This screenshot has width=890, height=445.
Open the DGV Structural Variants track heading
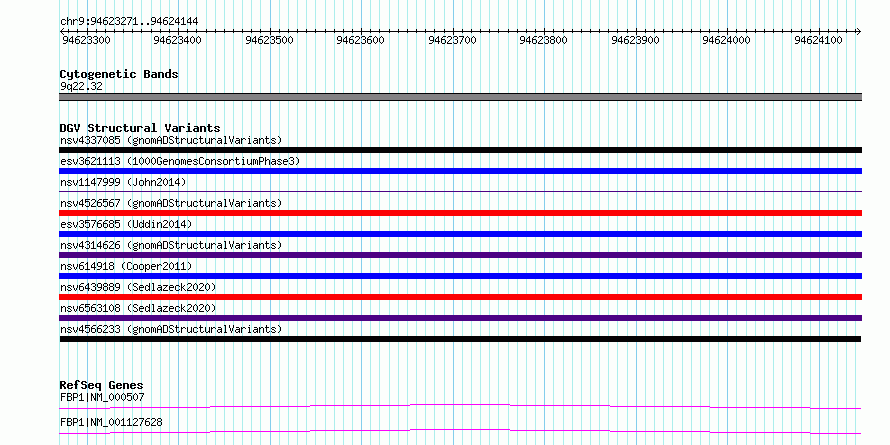pos(140,128)
